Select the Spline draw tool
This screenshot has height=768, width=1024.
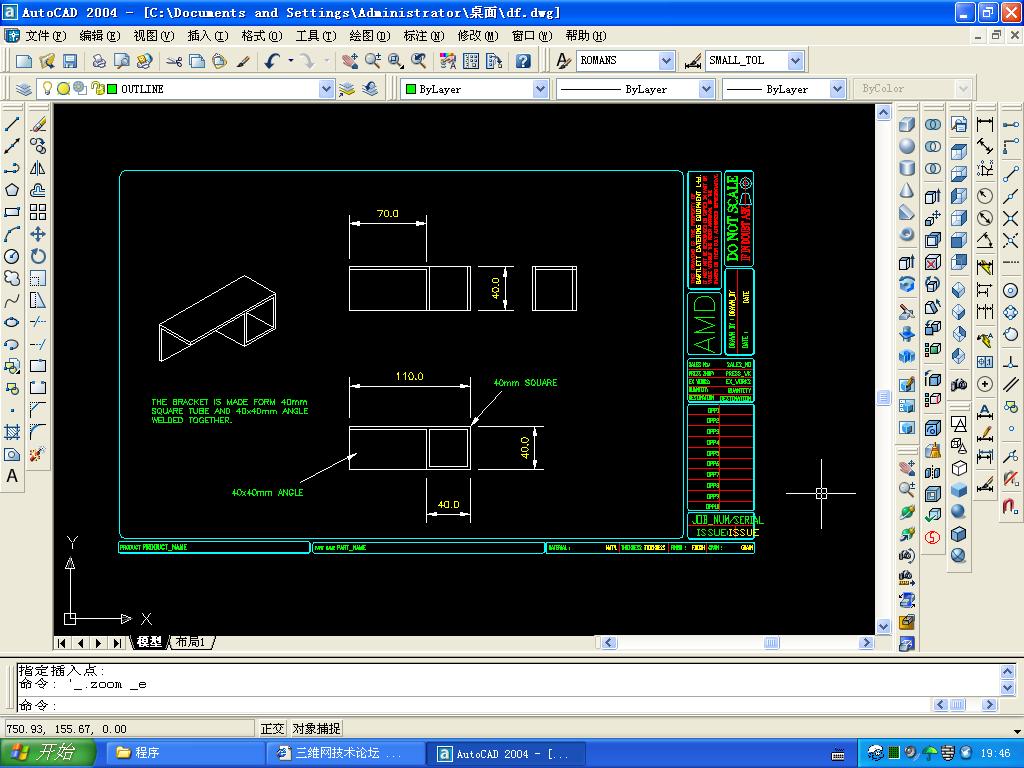click(x=12, y=300)
